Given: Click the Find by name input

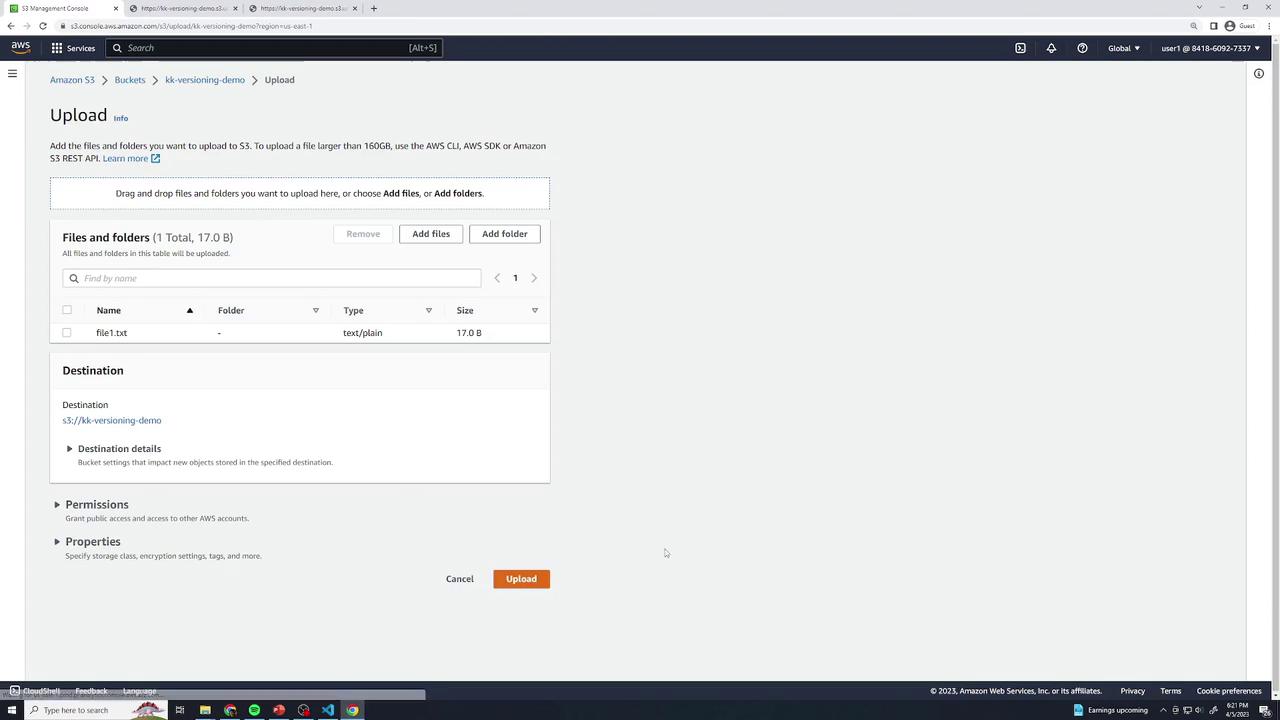Looking at the screenshot, I should coord(272,278).
